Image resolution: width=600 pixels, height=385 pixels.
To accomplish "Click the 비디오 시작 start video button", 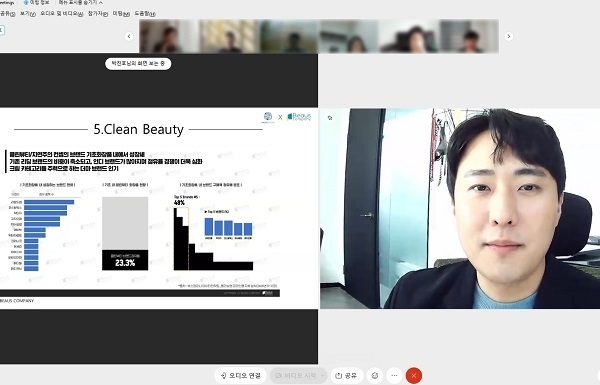I will (296, 375).
